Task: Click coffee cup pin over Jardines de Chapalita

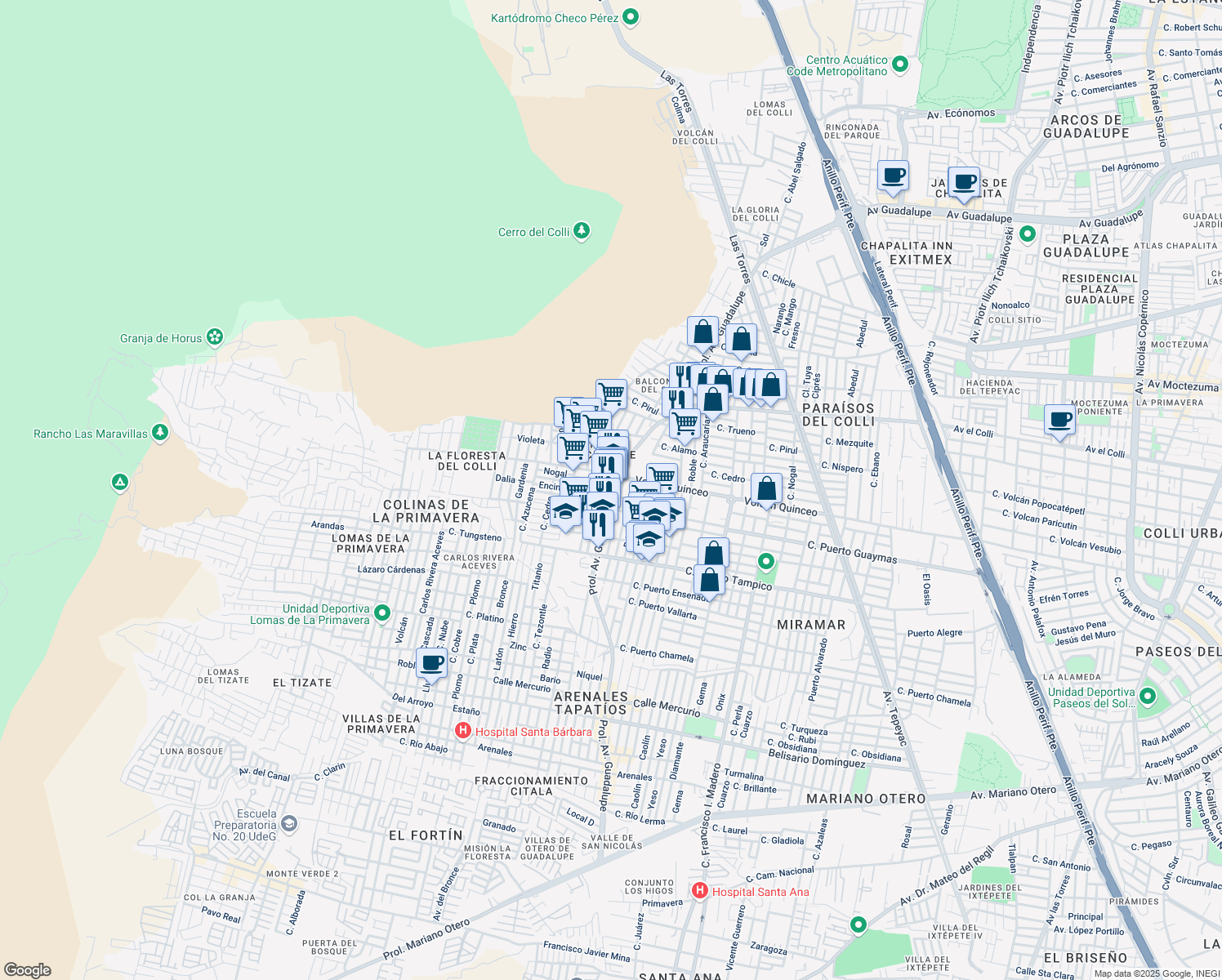Action: (965, 184)
